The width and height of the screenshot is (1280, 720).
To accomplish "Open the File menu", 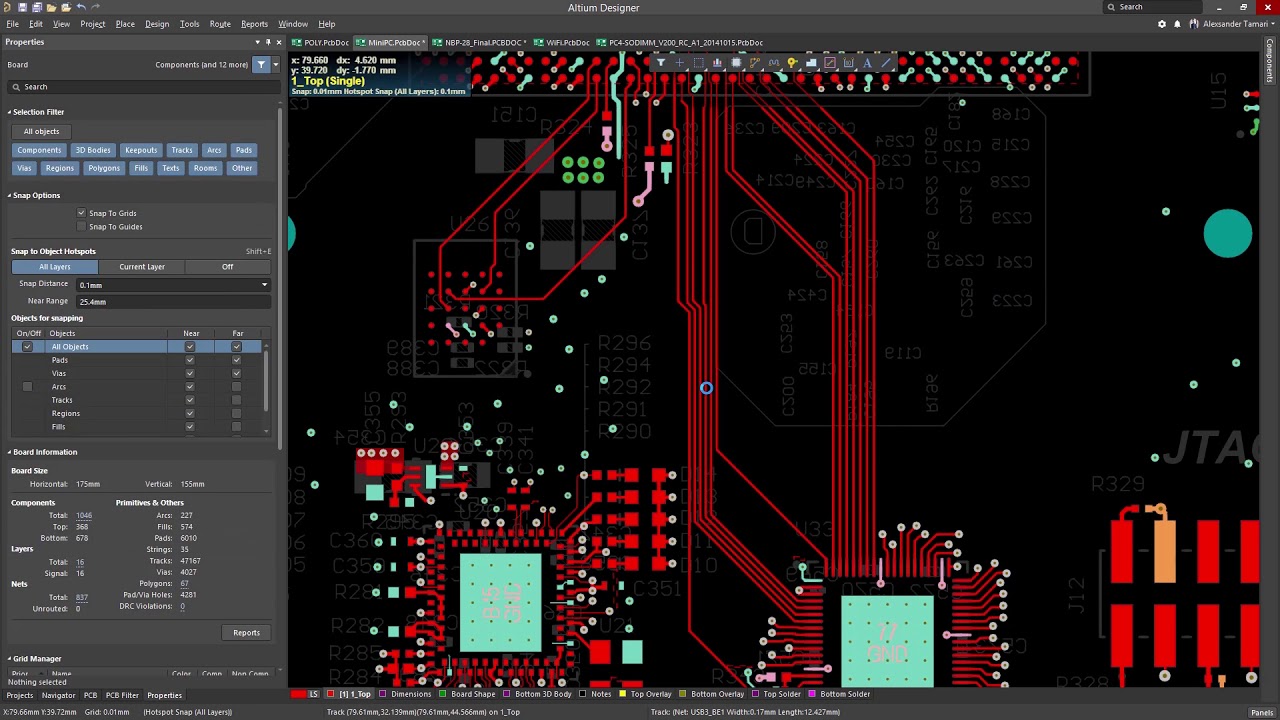I will tap(11, 24).
